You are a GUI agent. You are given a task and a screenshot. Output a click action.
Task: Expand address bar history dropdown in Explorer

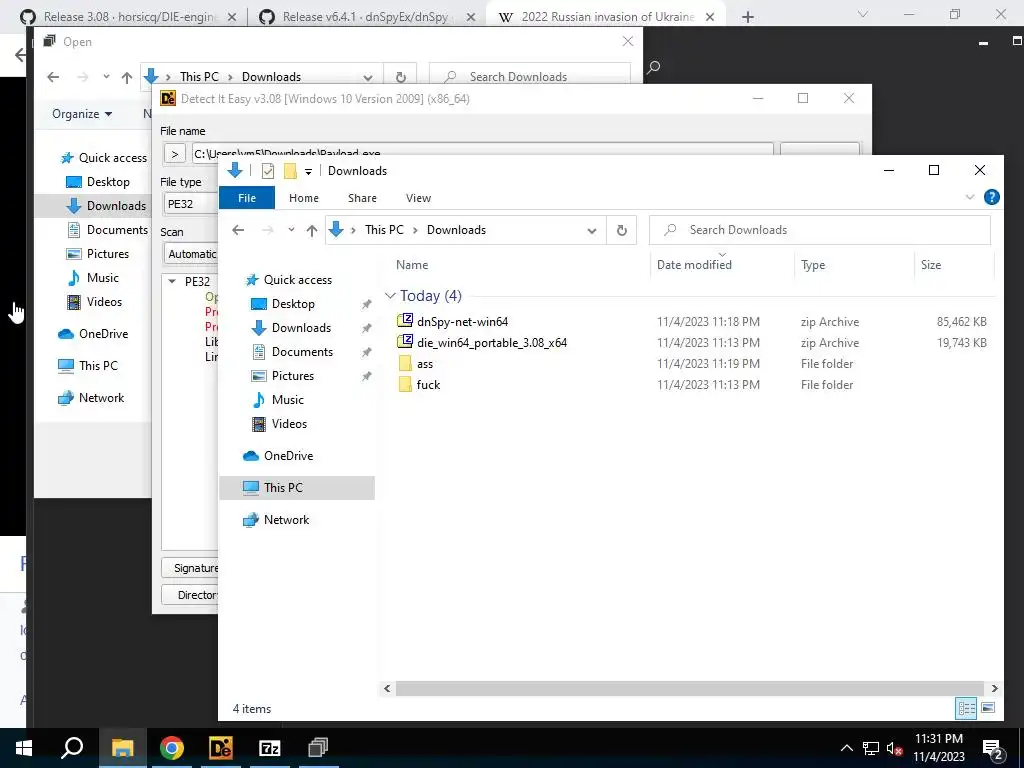click(x=592, y=231)
